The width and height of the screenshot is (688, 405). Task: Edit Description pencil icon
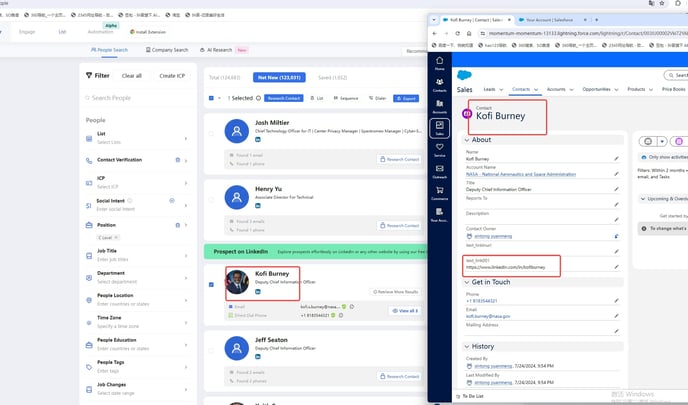616,219
